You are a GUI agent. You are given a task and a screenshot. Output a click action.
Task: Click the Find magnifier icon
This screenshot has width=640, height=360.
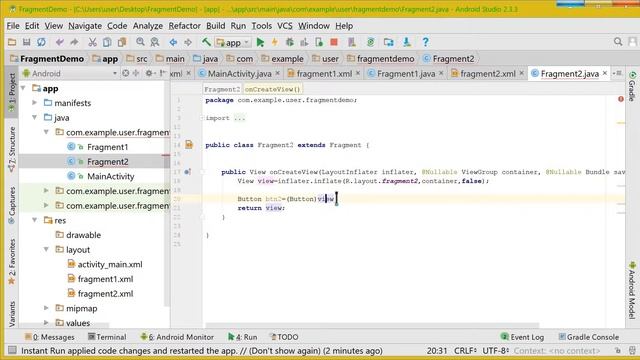coord(140,42)
